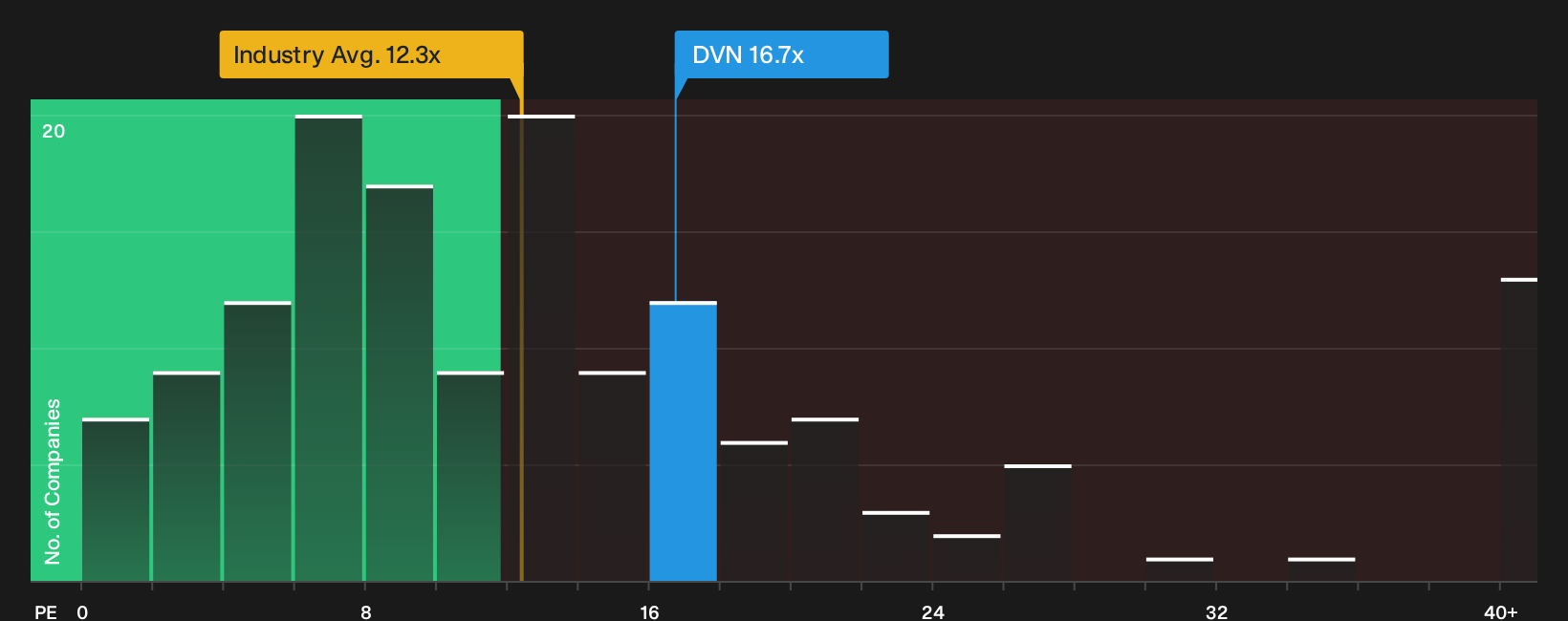Select the tallest green bar near PE 8

click(x=329, y=349)
